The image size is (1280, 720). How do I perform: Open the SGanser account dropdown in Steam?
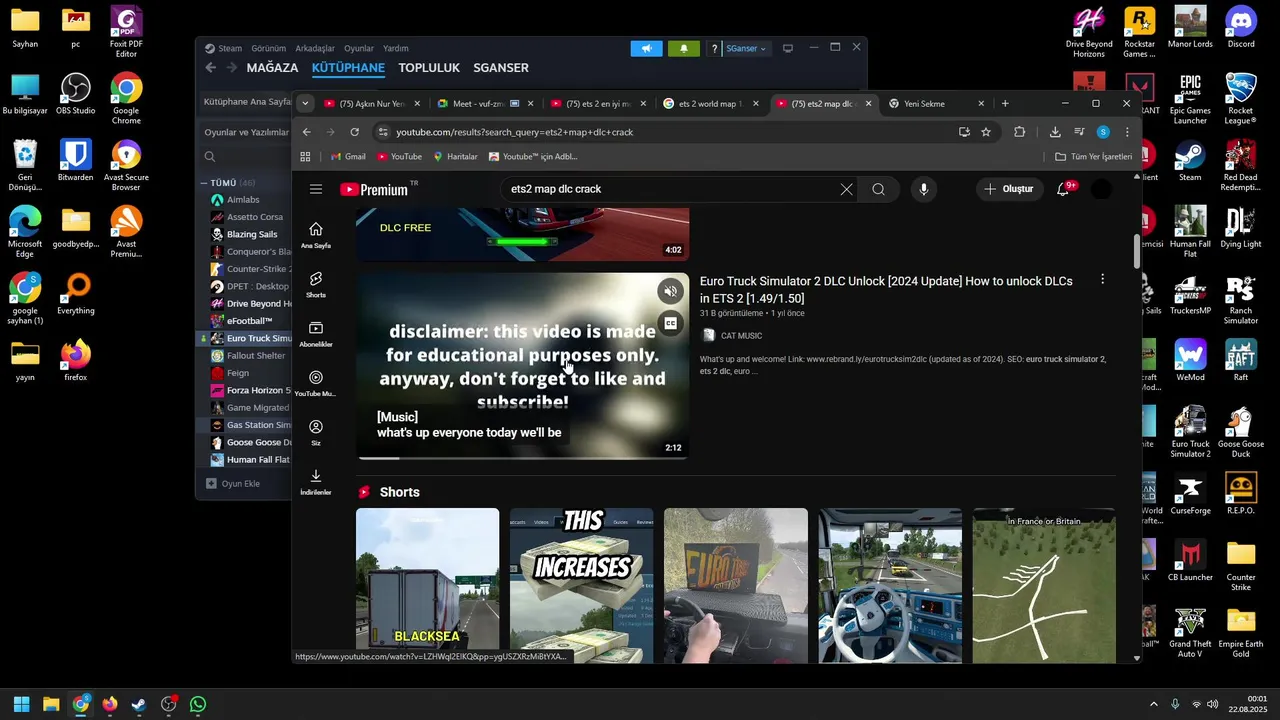pyautogui.click(x=746, y=48)
